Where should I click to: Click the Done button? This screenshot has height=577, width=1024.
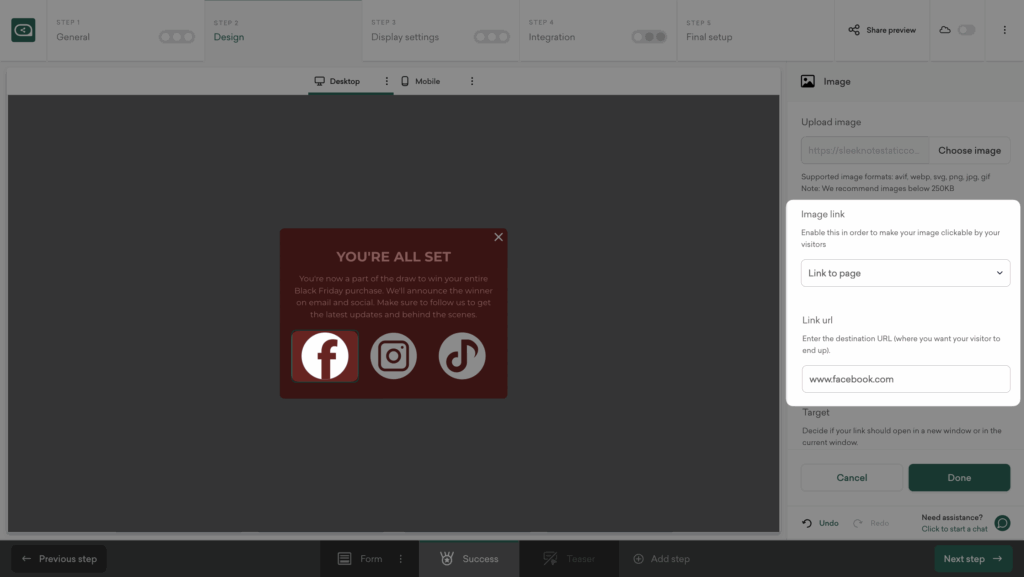(959, 478)
